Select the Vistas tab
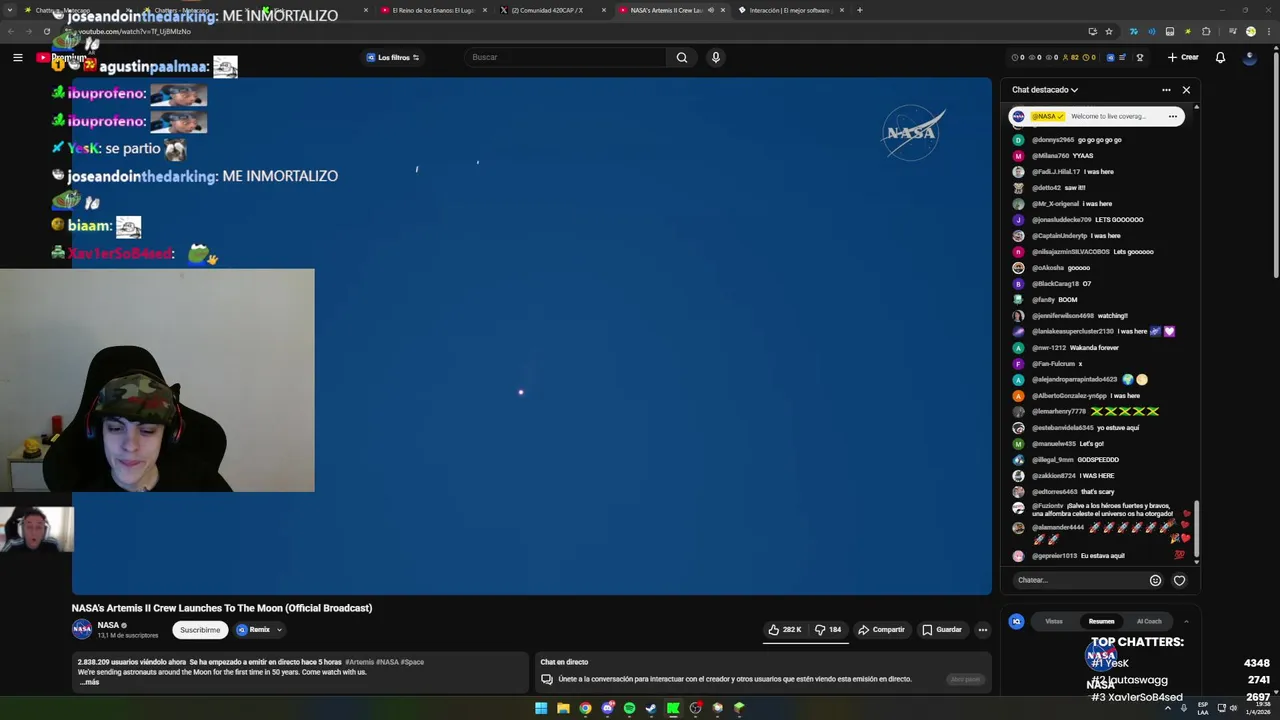 (1054, 621)
